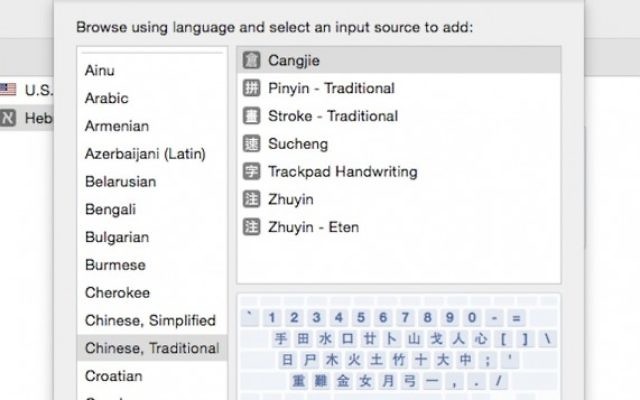
Task: Select Chinese, Traditional language row
Action: tap(152, 348)
